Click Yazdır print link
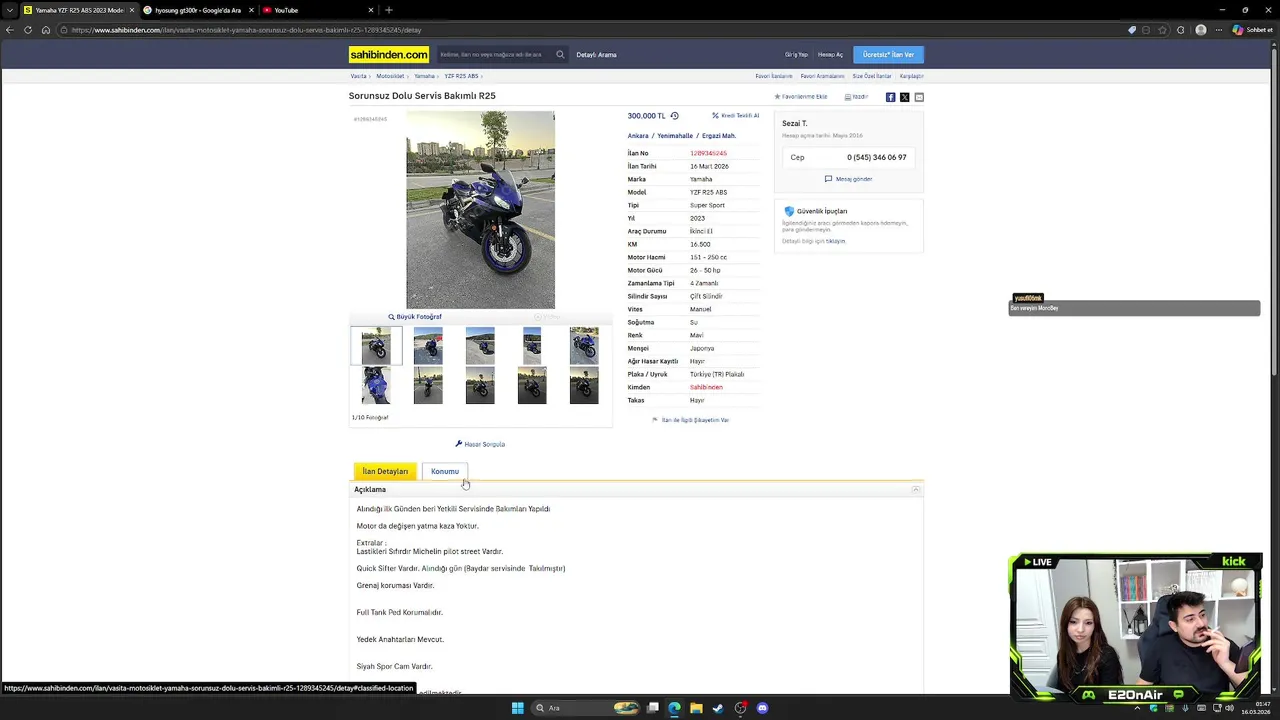The image size is (1280, 720). pos(856,97)
